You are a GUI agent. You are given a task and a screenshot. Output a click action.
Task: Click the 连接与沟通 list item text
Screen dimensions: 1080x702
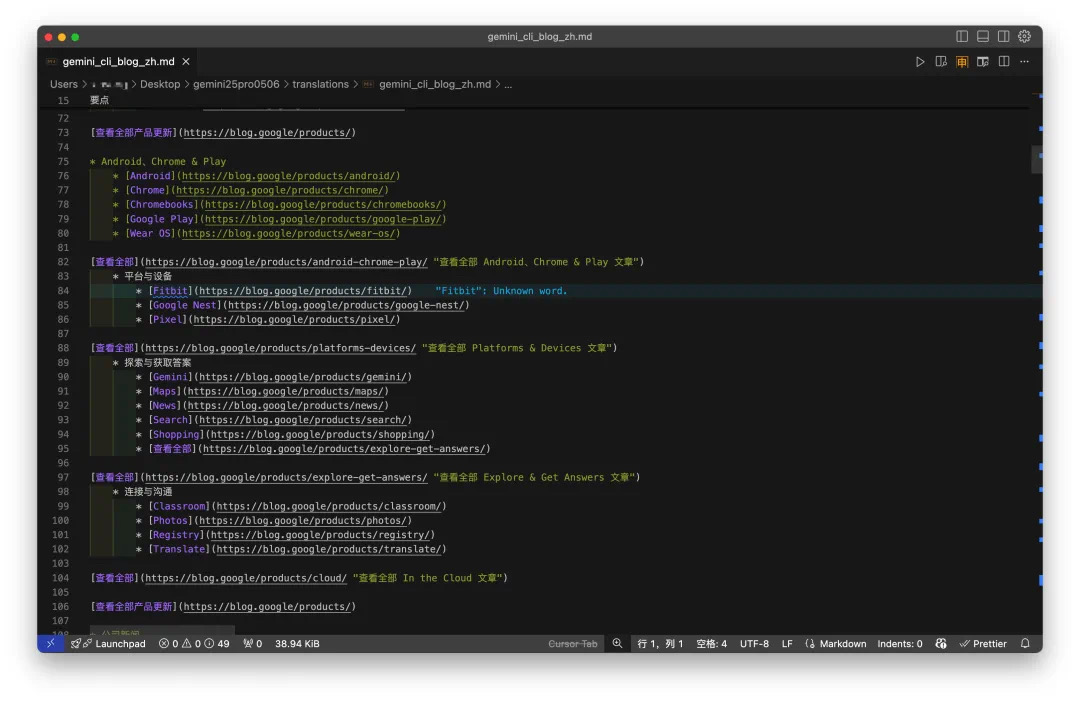tap(148, 492)
